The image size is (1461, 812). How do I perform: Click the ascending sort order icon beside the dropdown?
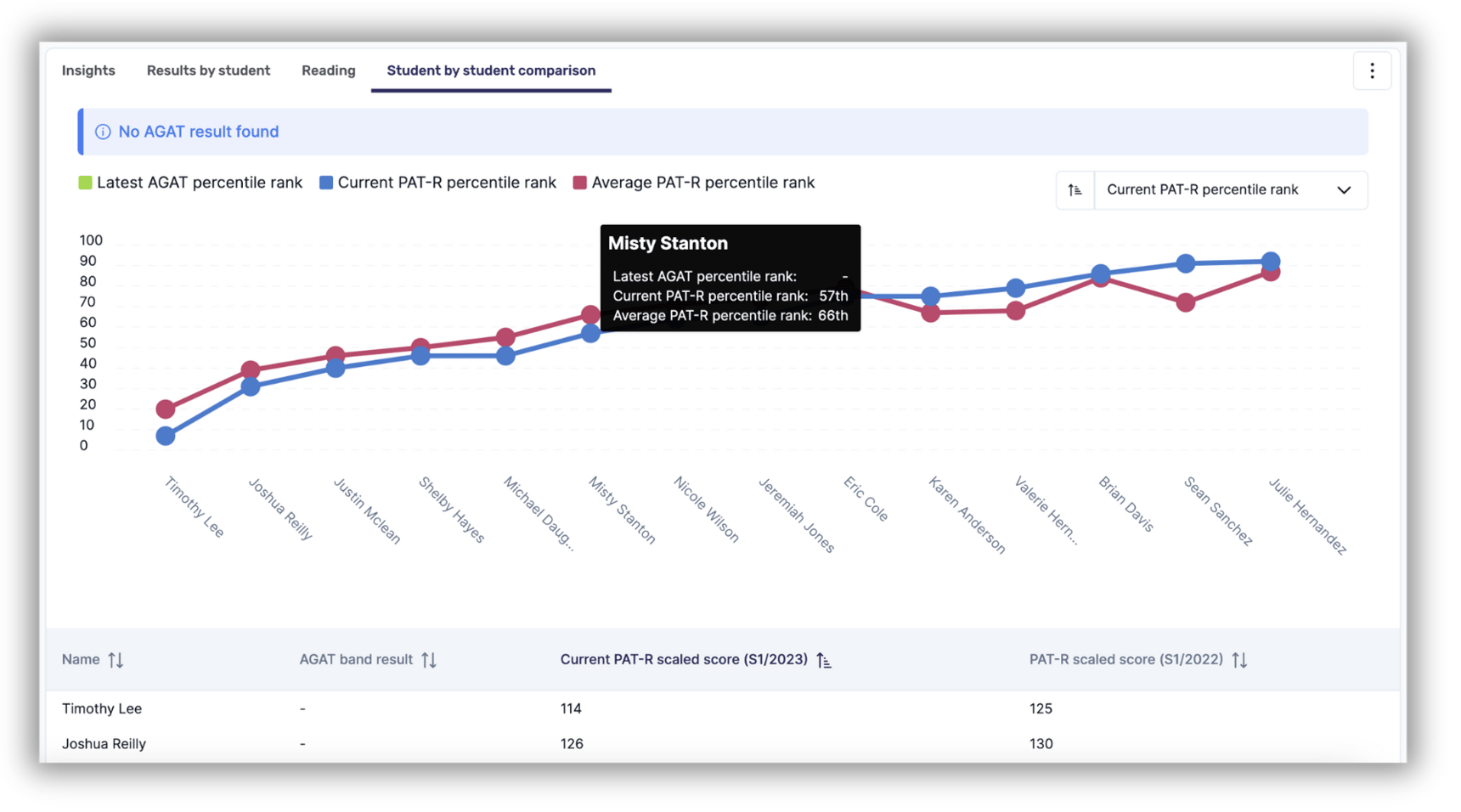(1075, 189)
